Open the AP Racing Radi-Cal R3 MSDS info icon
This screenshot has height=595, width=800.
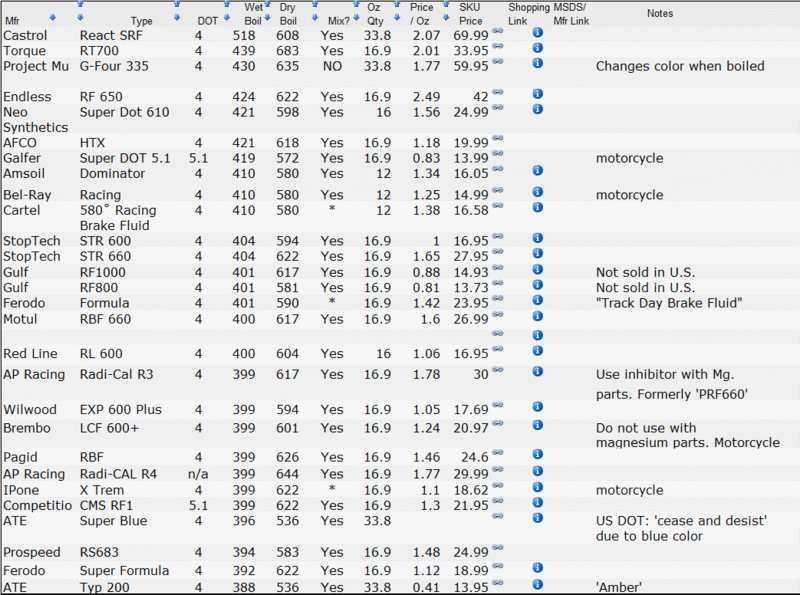(x=537, y=371)
